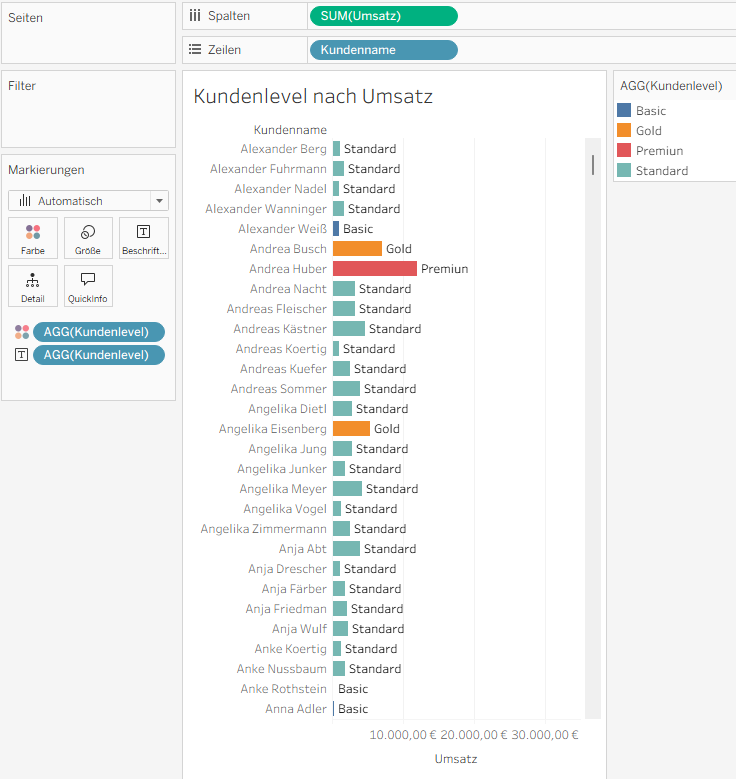Select Gold orange swatch in legend
This screenshot has height=779, width=736.
click(624, 131)
